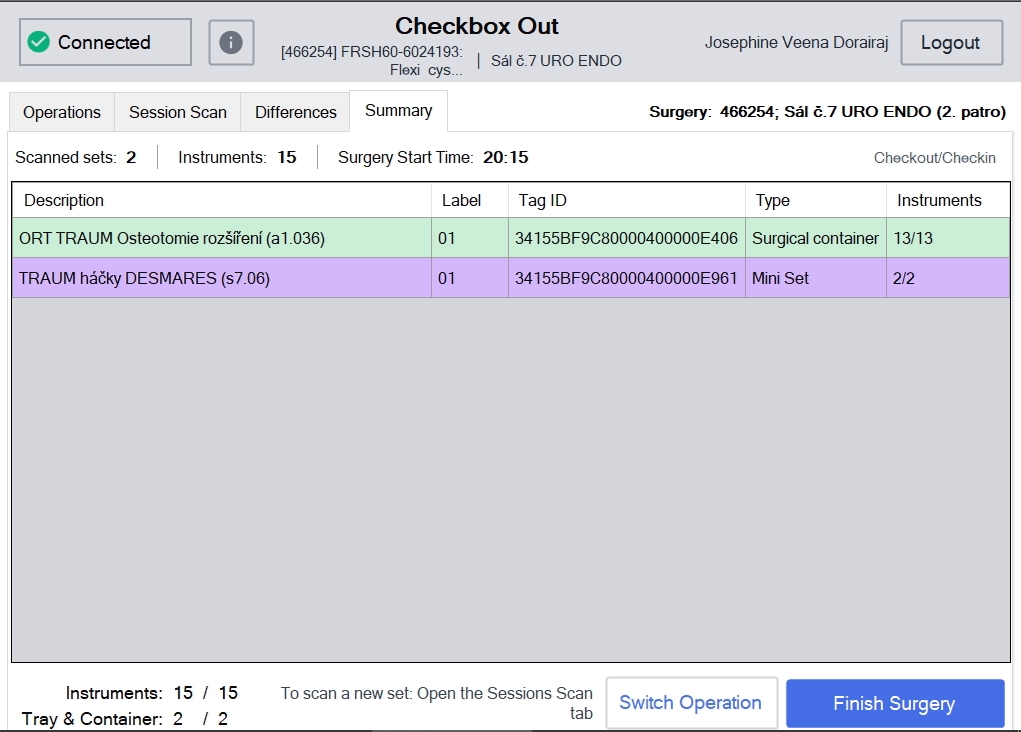Switch to the Session Scan tab
This screenshot has width=1021, height=732.
pos(178,112)
